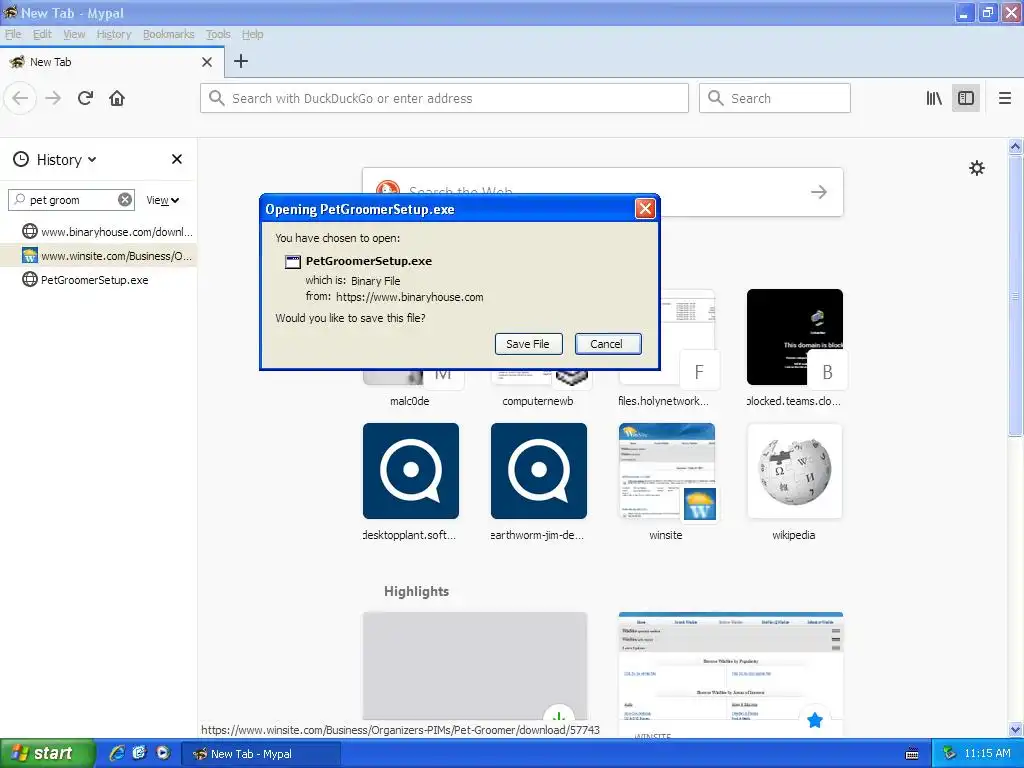Image resolution: width=1024 pixels, height=768 pixels.
Task: Open the files.holynetwork... top site label
Action: click(x=664, y=401)
